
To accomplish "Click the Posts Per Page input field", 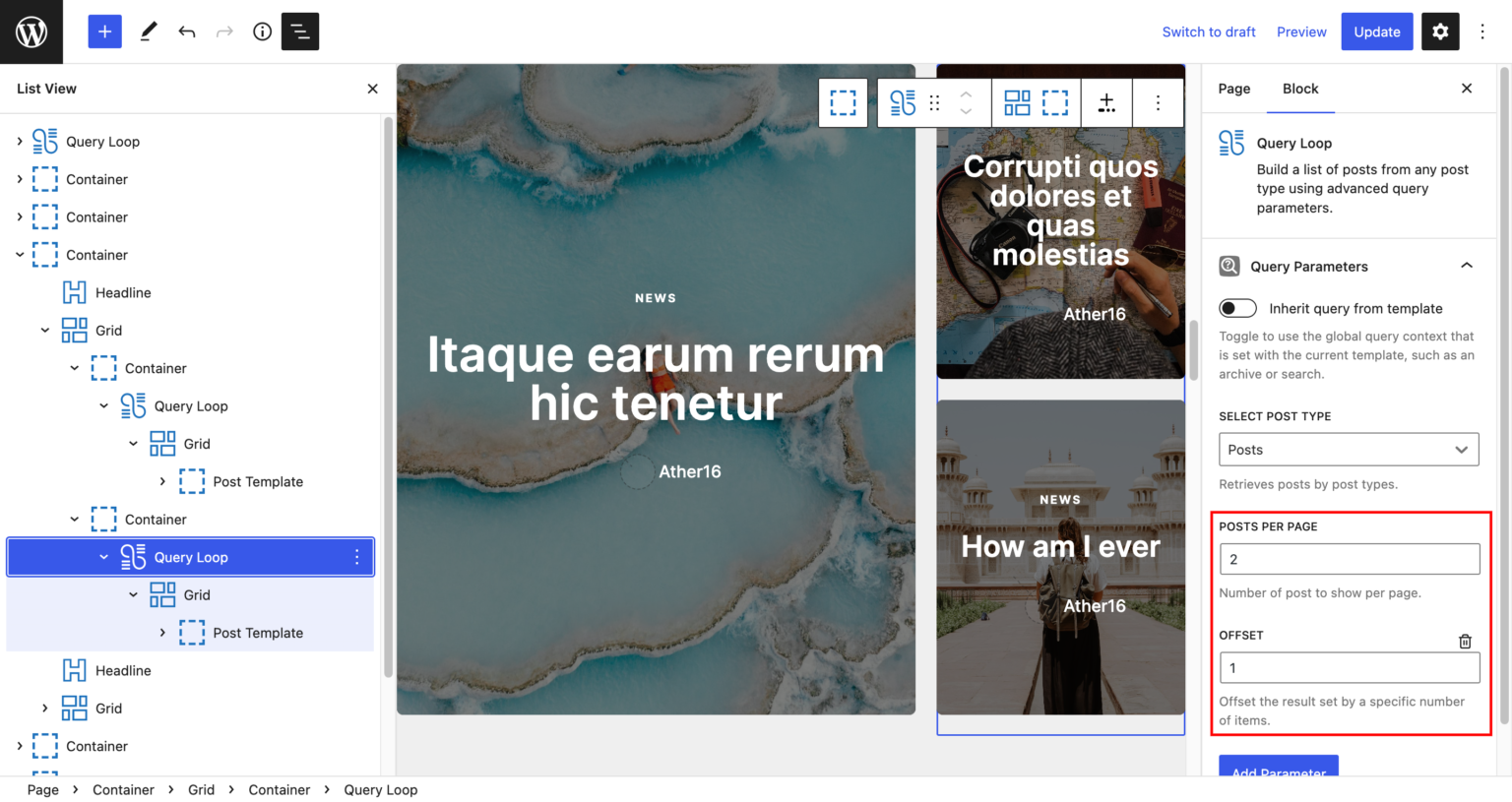I will tap(1349, 558).
